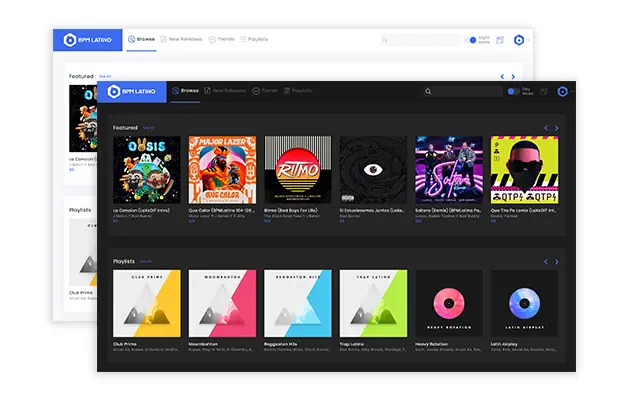Click the crate icon in the light window header

pyautogui.click(x=501, y=40)
